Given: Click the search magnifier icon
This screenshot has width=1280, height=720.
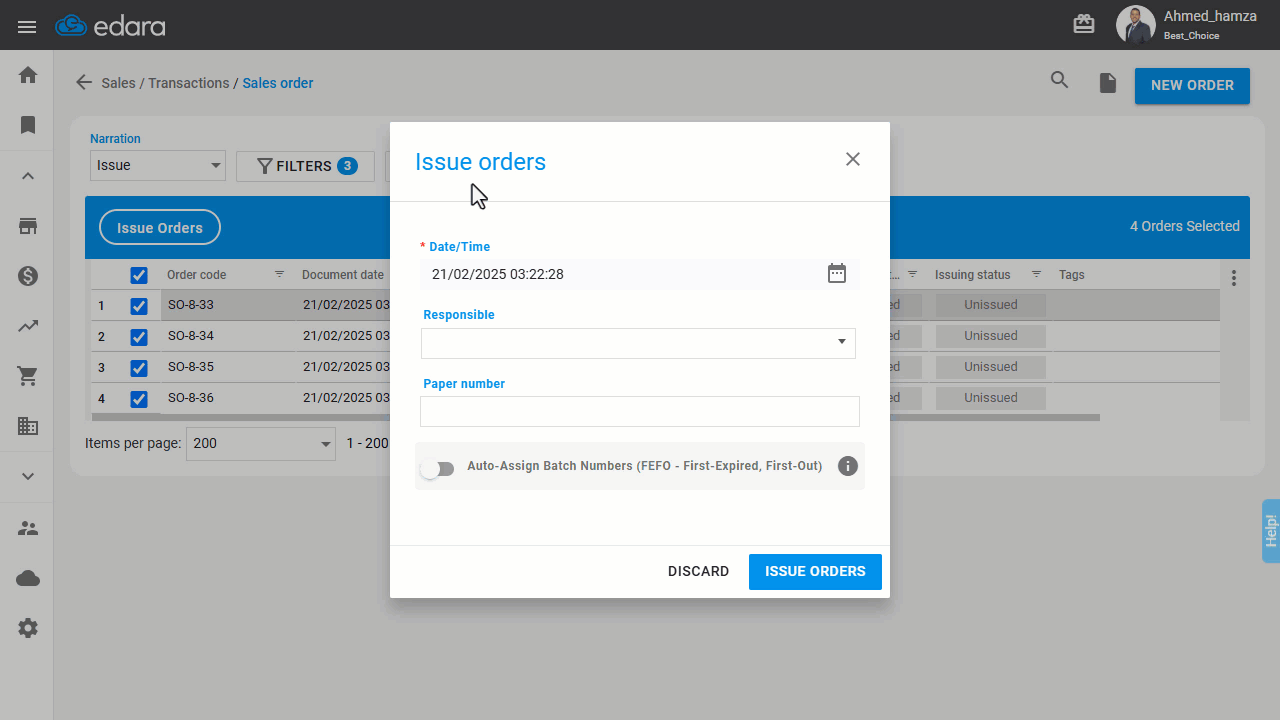Looking at the screenshot, I should [x=1059, y=81].
